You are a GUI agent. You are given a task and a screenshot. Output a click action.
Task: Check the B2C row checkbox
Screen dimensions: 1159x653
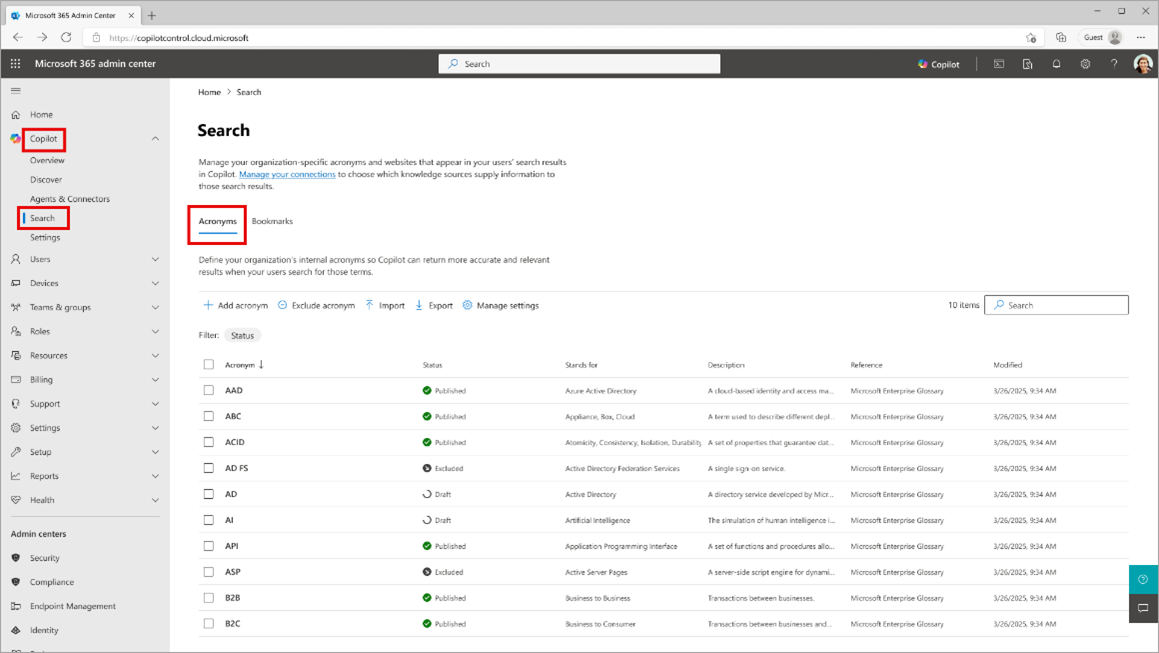click(208, 623)
